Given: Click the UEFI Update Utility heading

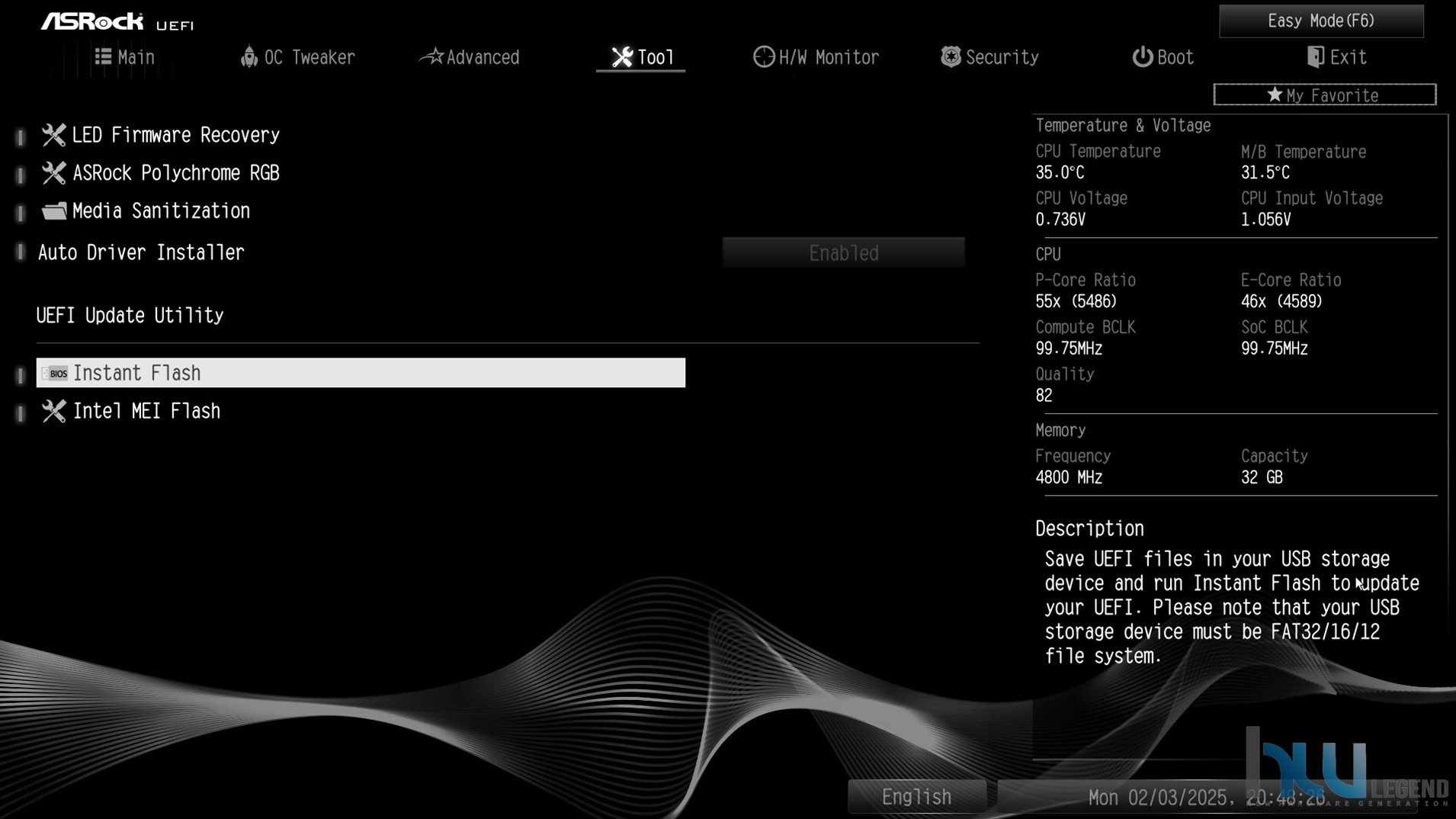Looking at the screenshot, I should click(130, 315).
